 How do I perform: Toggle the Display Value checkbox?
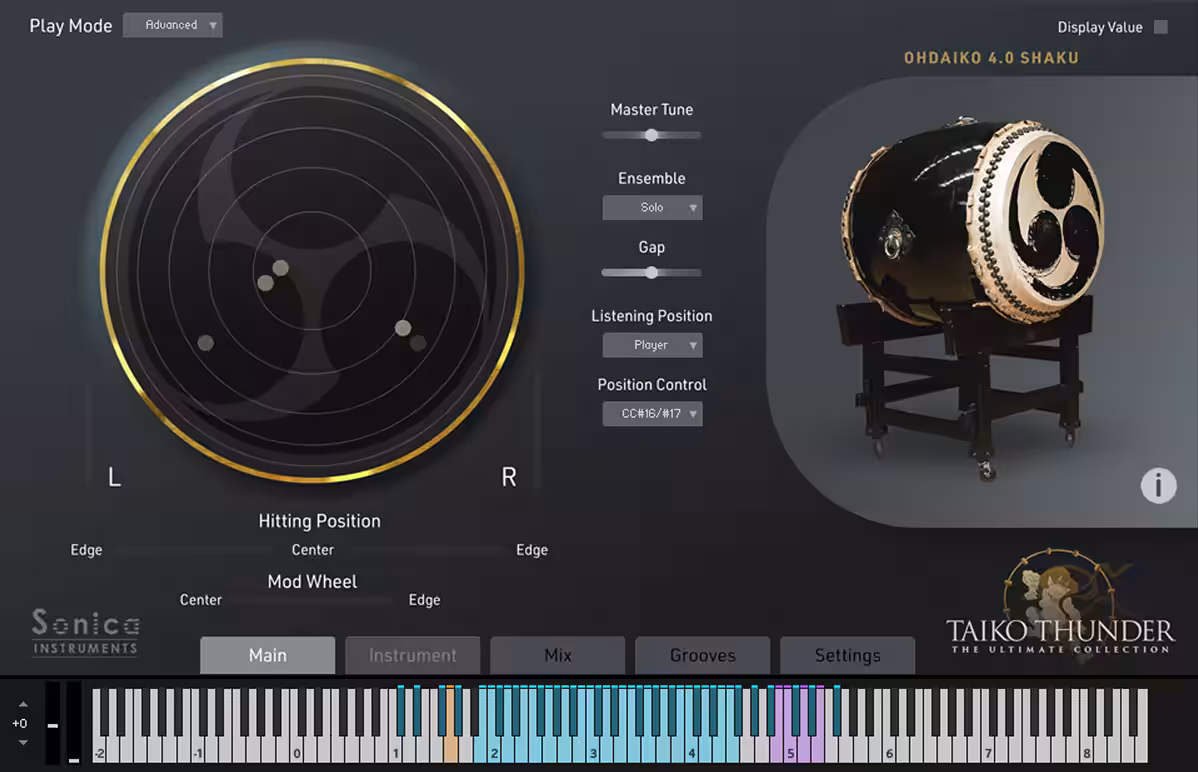[x=1161, y=27]
